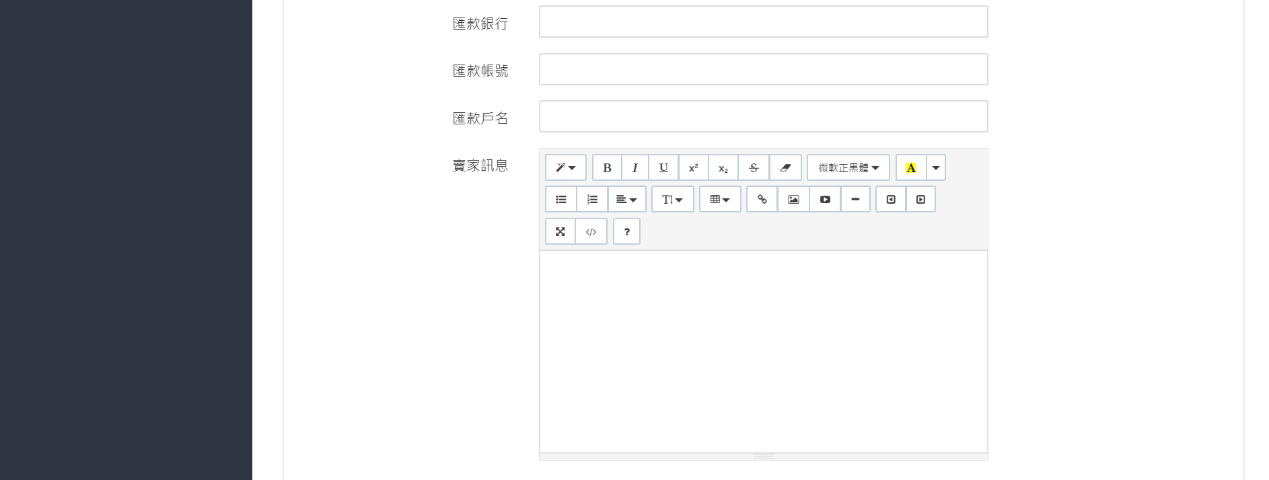Create an unordered bullet list
Screen dimensions: 1269x480
(561, 200)
